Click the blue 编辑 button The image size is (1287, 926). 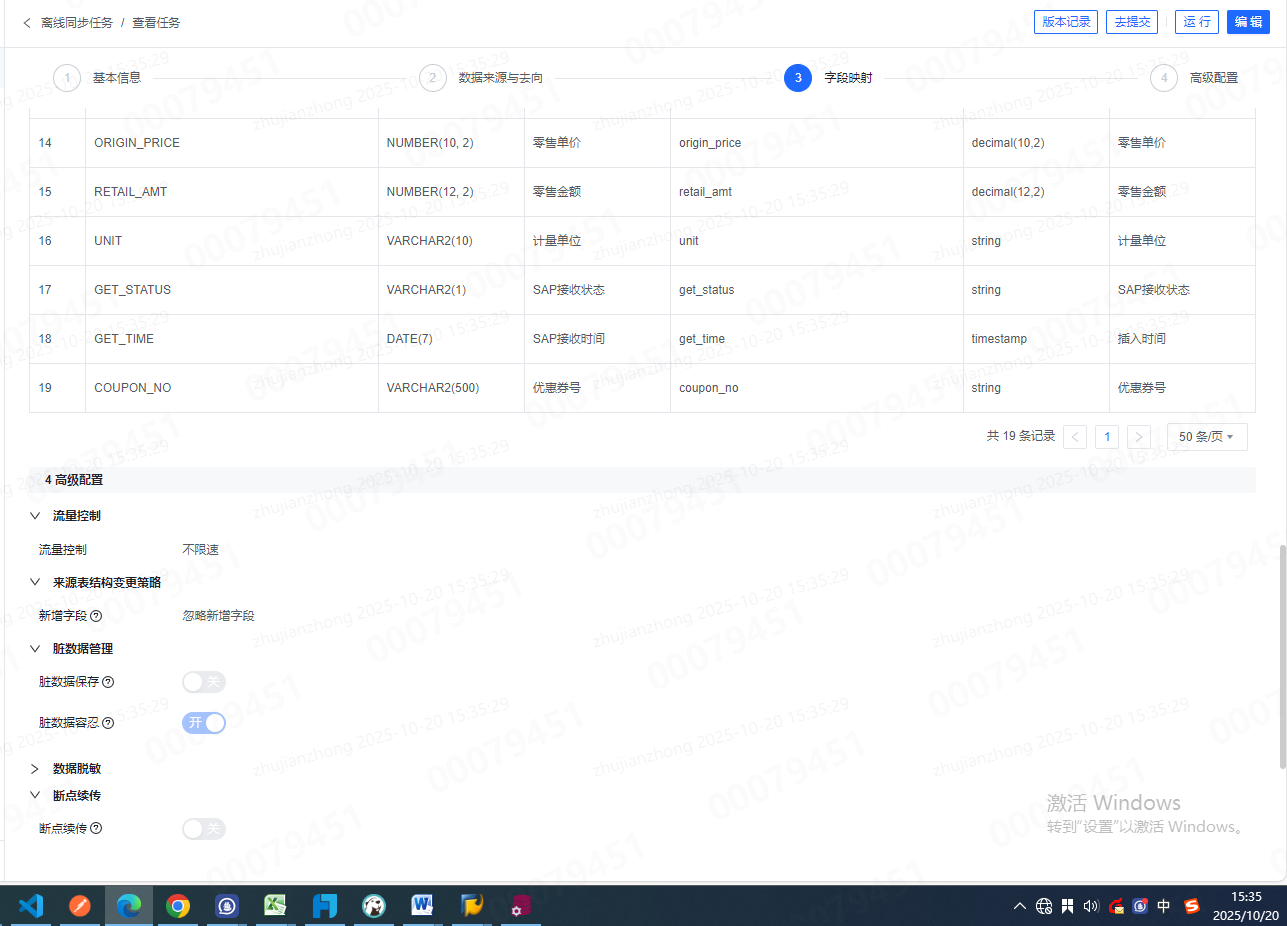(x=1250, y=22)
